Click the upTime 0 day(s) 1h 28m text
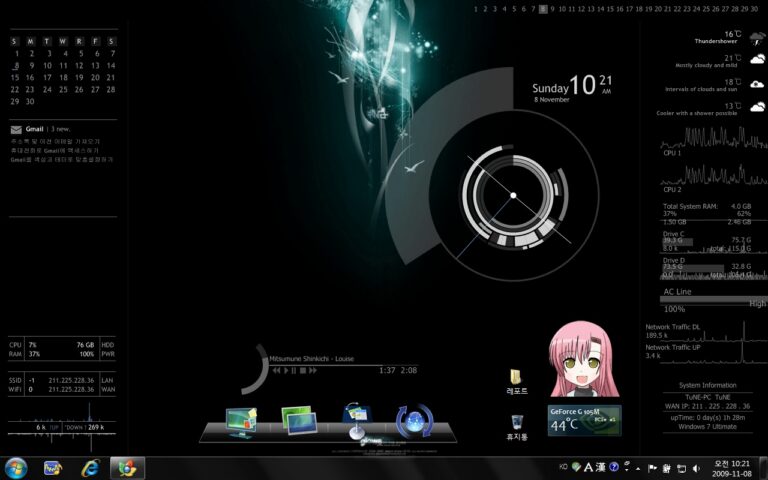 pyautogui.click(x=707, y=418)
